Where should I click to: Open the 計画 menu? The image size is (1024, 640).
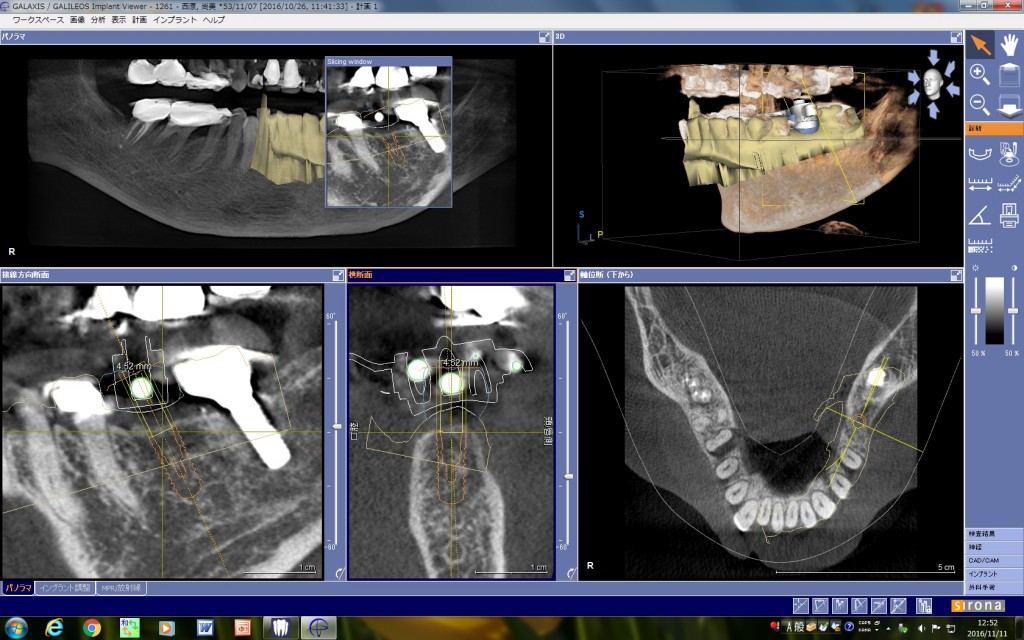coord(139,20)
